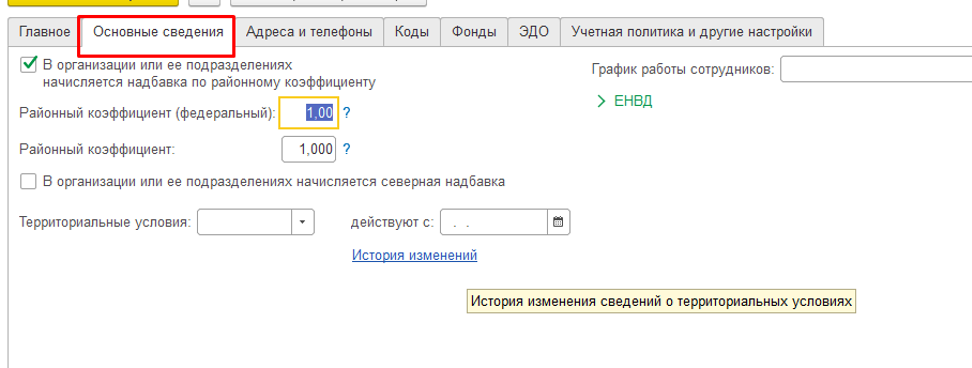
Task: Go to Адреса и телефоны tab
Action: 309,32
